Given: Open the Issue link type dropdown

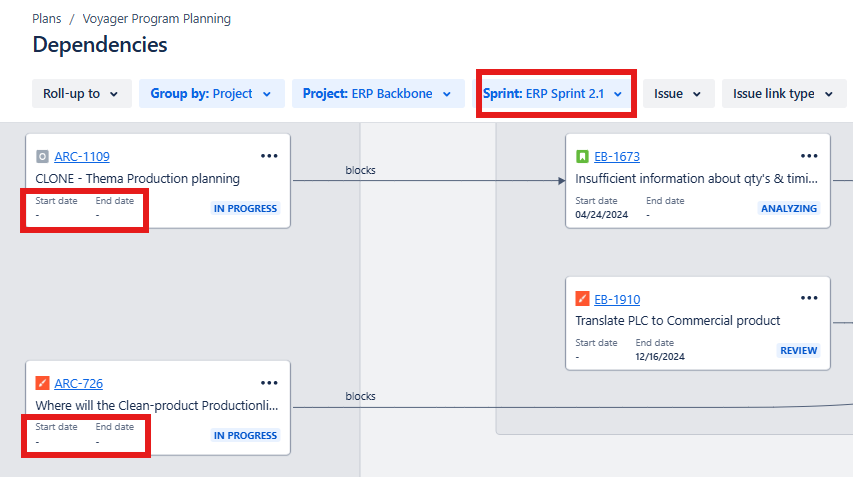Looking at the screenshot, I should coord(783,94).
